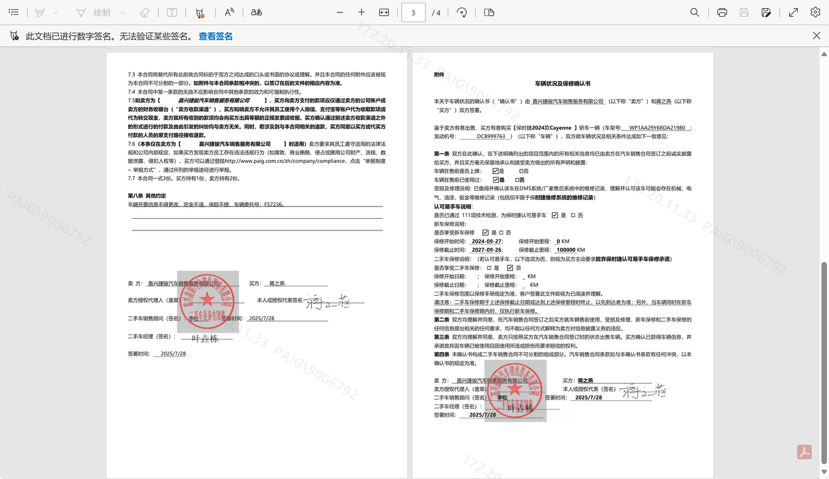Viewport: 829px width, 479px height.
Task: Click the translate icon in toolbar
Action: click(x=256, y=13)
